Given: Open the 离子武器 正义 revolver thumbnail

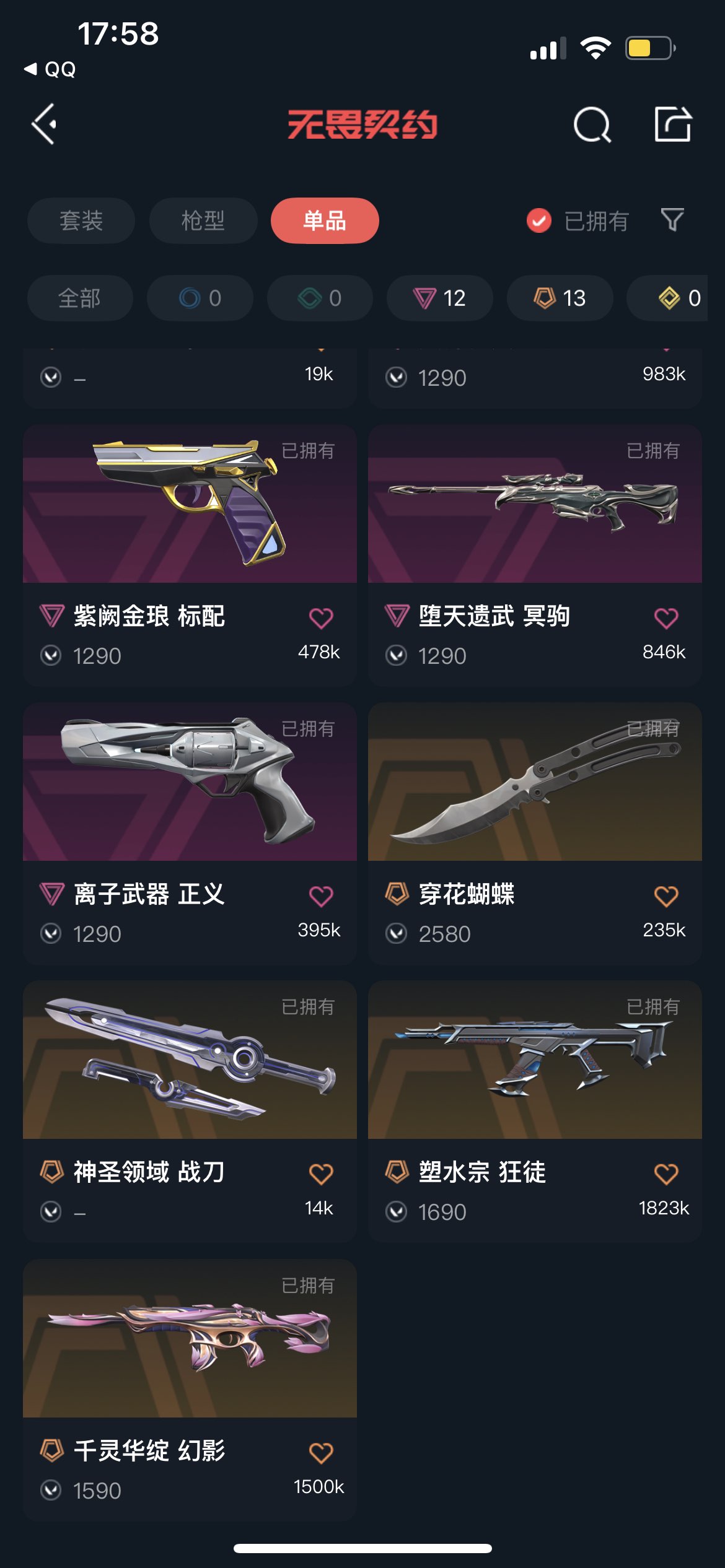Looking at the screenshot, I should [190, 782].
